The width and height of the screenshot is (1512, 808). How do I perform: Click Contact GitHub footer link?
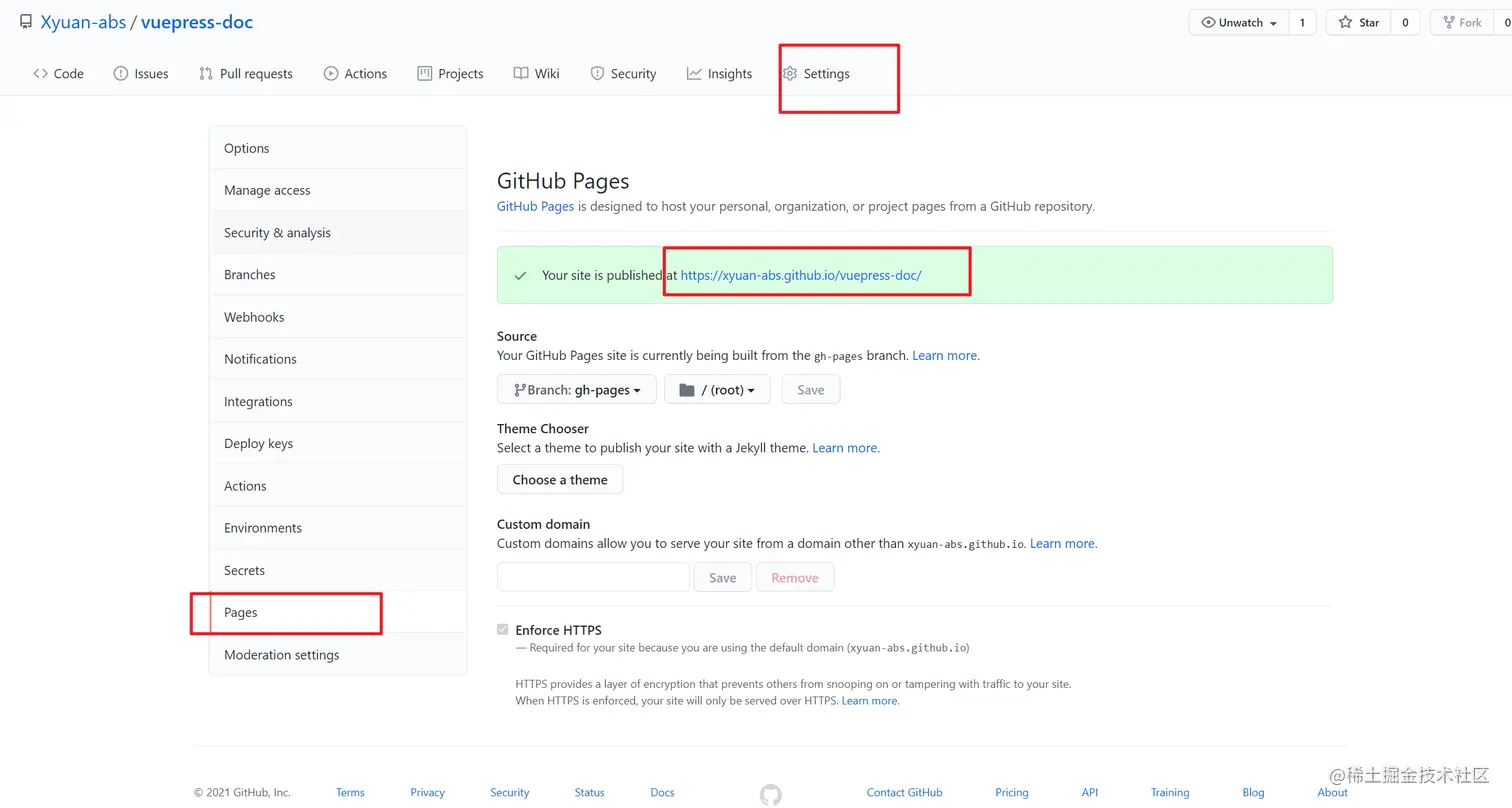point(904,792)
